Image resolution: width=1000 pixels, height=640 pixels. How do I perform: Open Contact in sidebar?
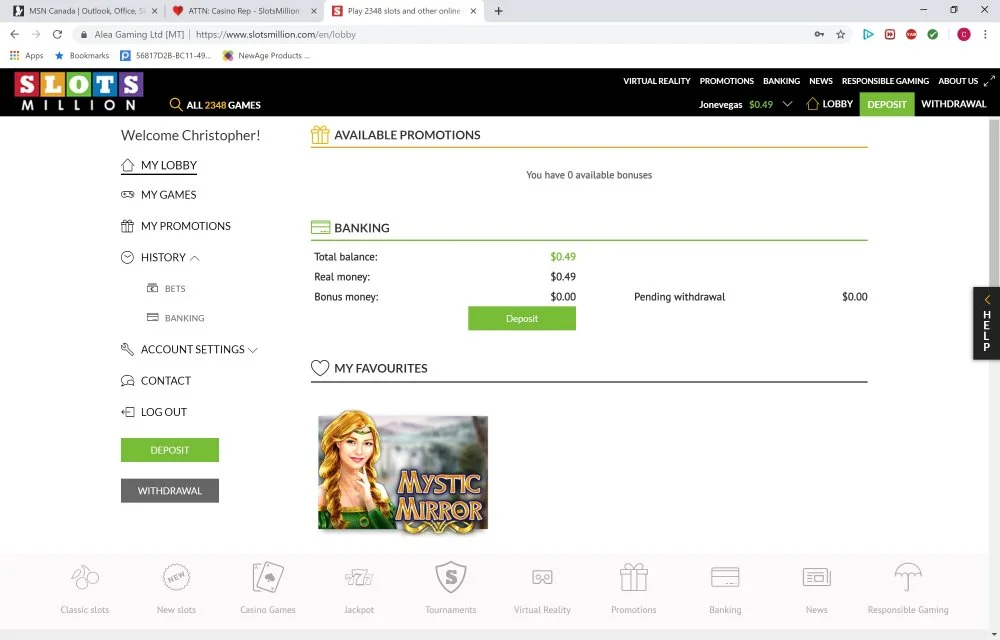pos(156,381)
